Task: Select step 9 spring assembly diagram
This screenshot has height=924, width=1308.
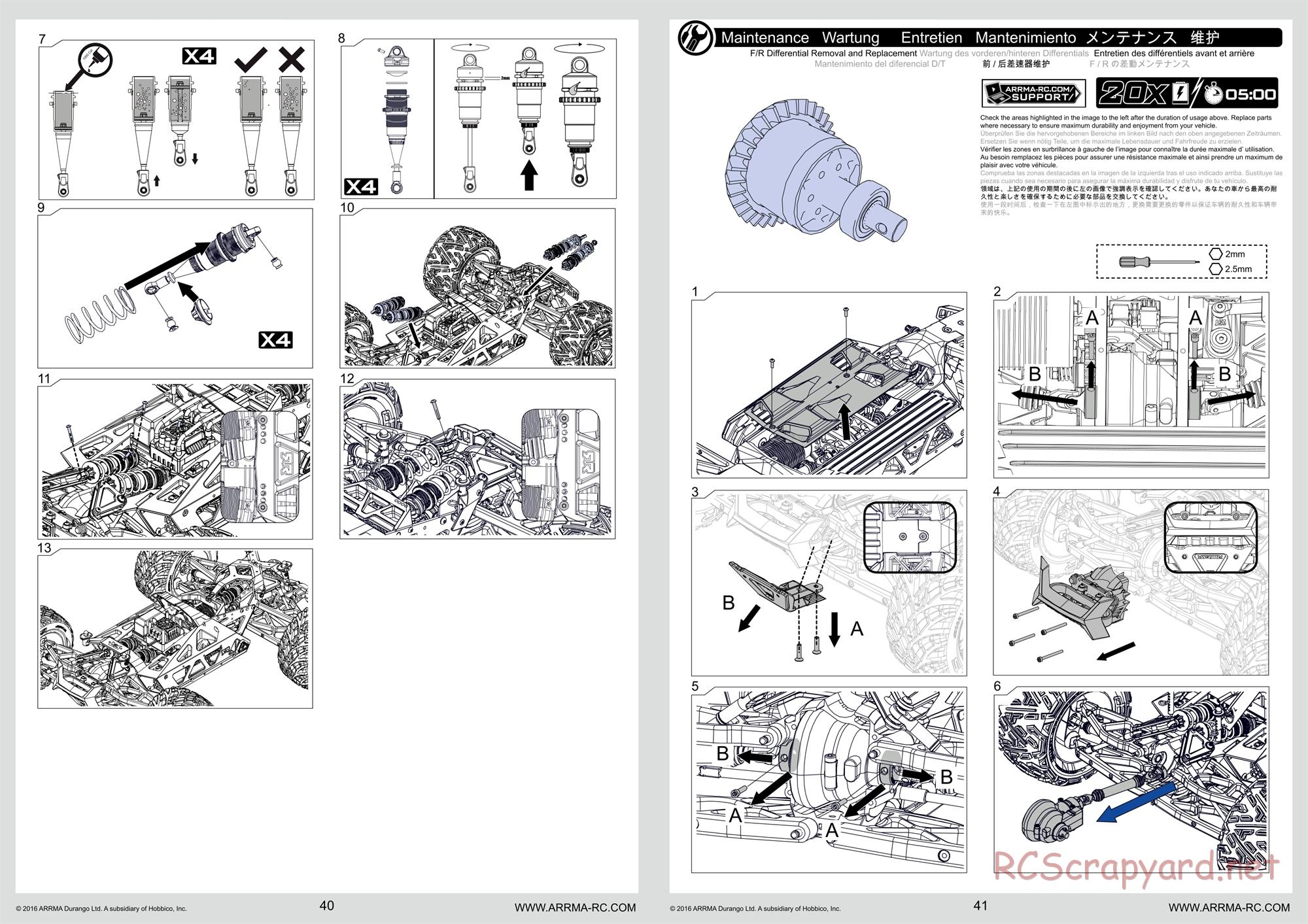Action: tap(175, 288)
